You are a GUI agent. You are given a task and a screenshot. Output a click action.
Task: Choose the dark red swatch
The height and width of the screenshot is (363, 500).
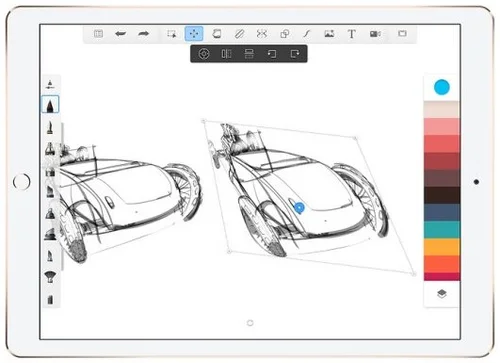pos(442,161)
